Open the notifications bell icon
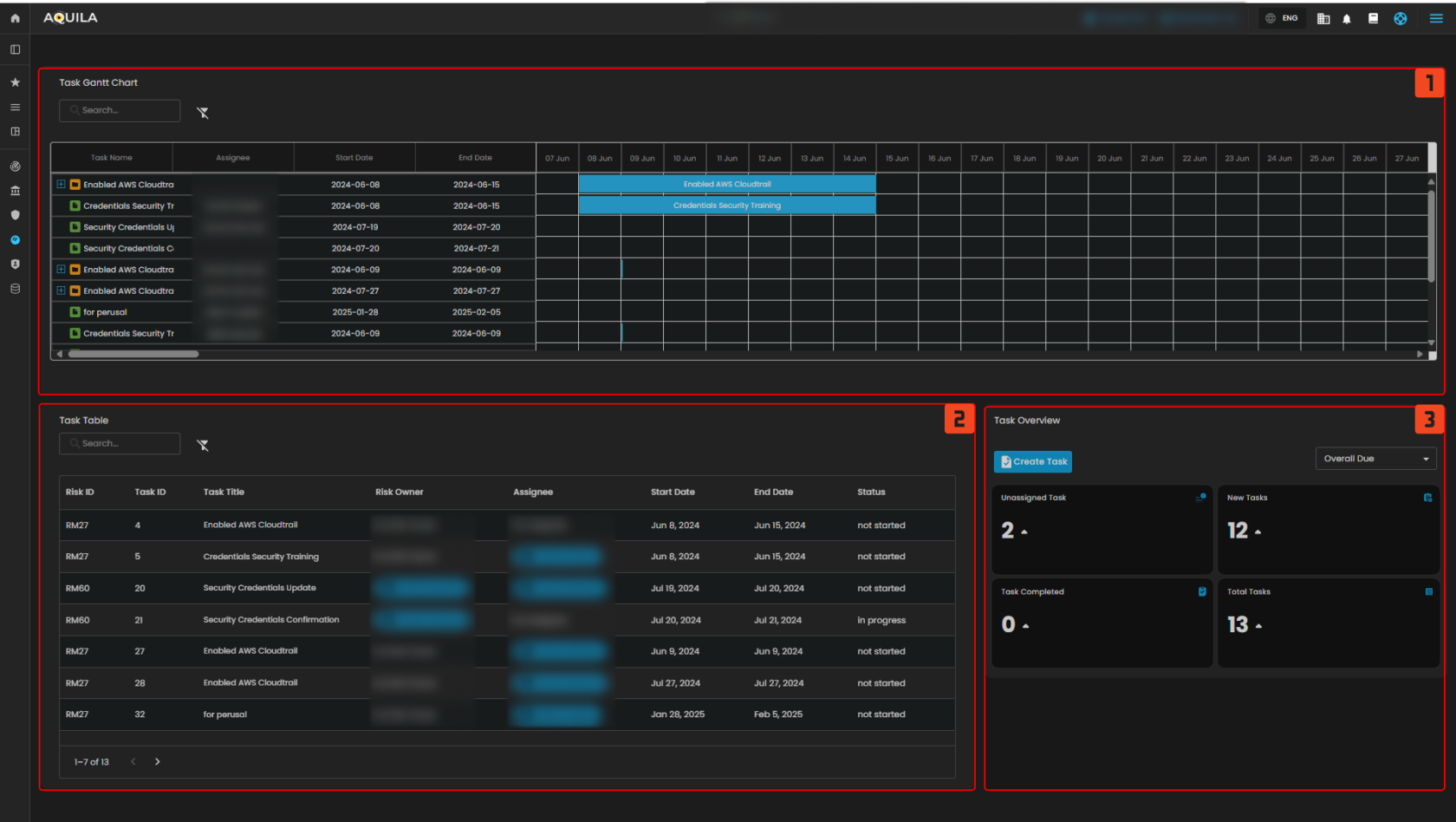This screenshot has width=1456, height=822. click(1347, 19)
